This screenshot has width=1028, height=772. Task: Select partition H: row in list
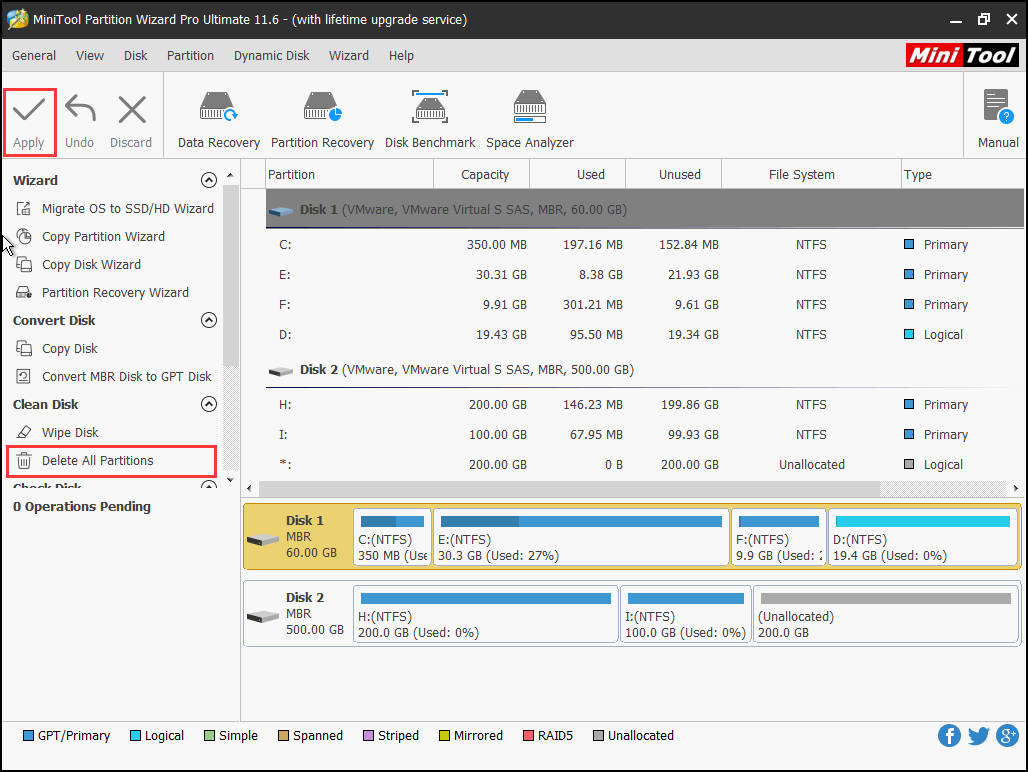pos(644,404)
